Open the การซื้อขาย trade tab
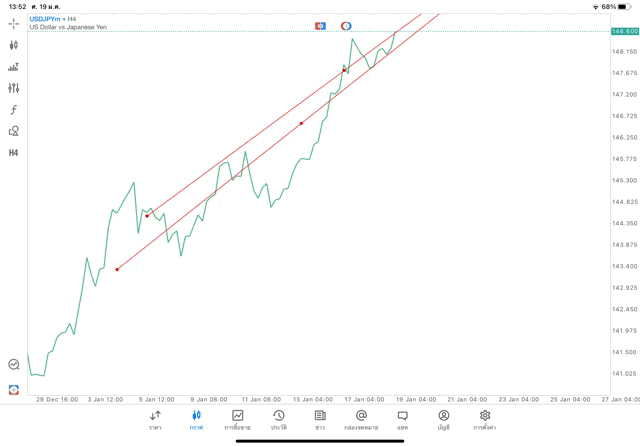The height and width of the screenshot is (447, 640). [x=237, y=420]
